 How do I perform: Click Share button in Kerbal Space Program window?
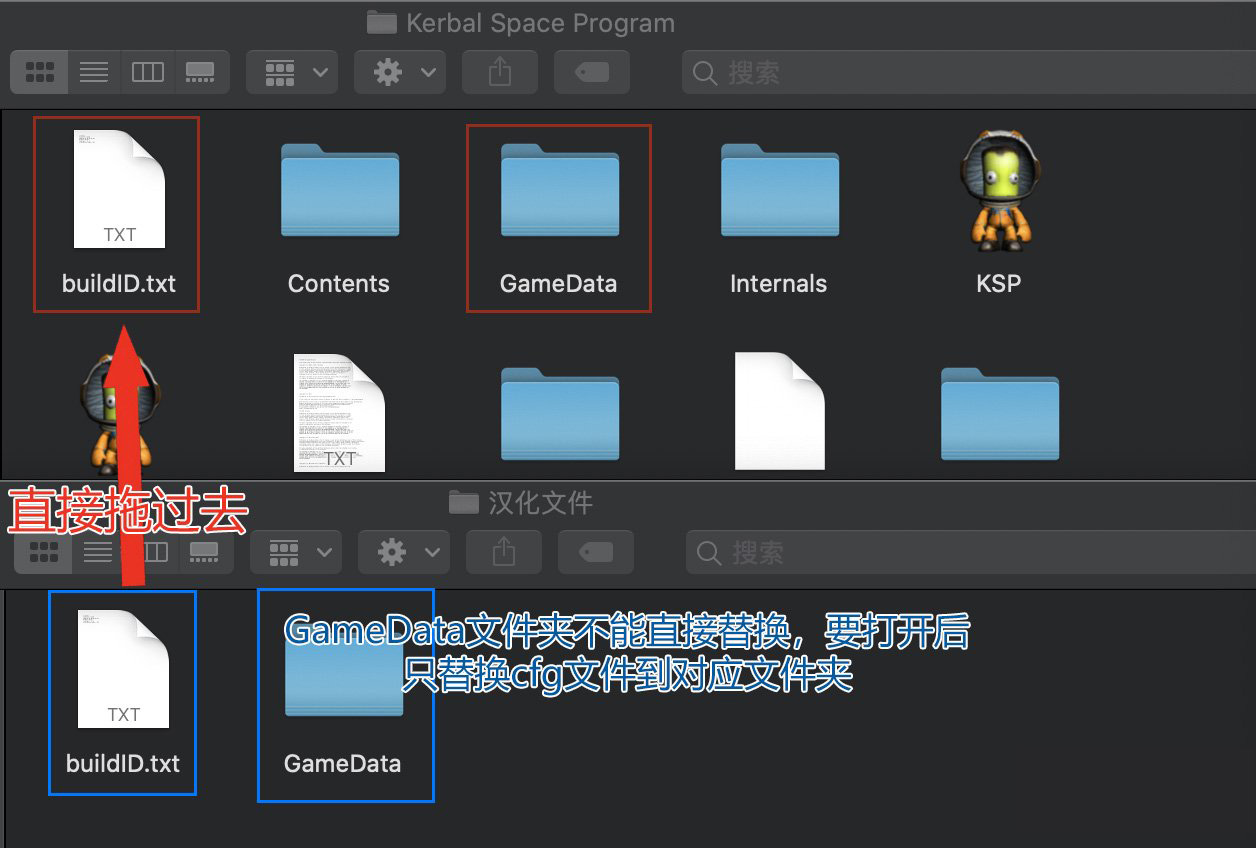(x=500, y=72)
